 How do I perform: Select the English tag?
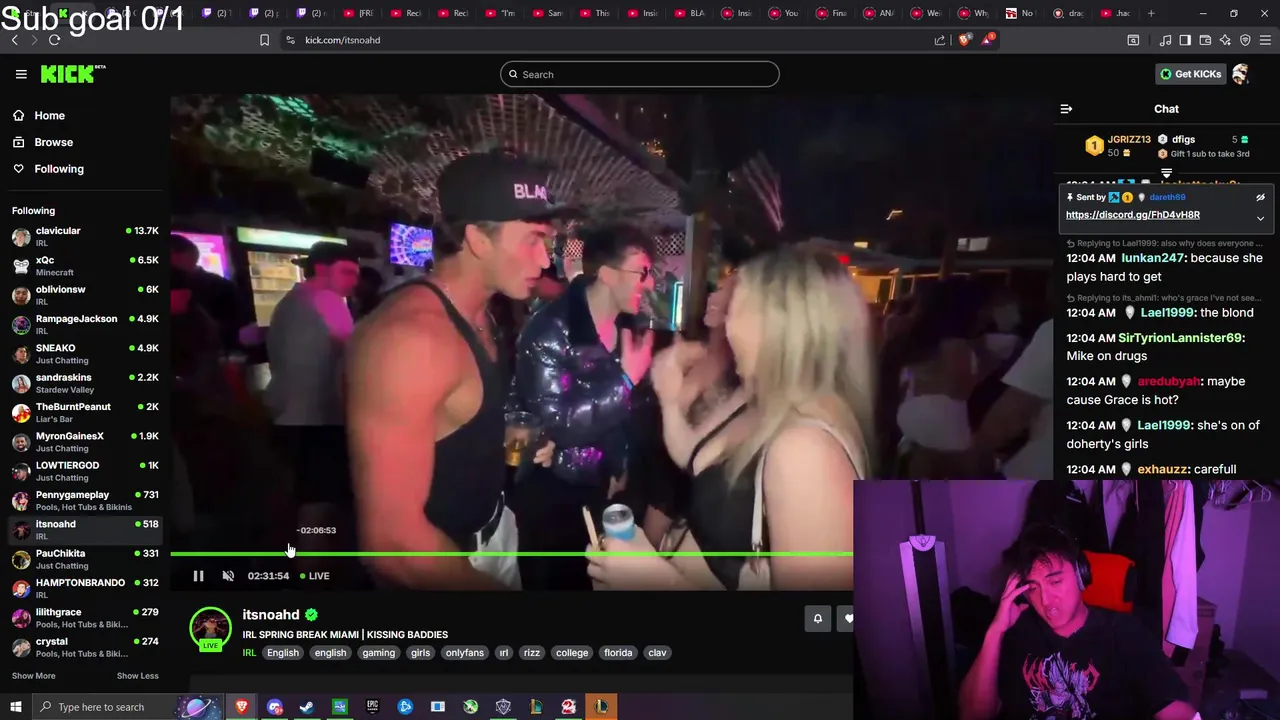tap(283, 653)
